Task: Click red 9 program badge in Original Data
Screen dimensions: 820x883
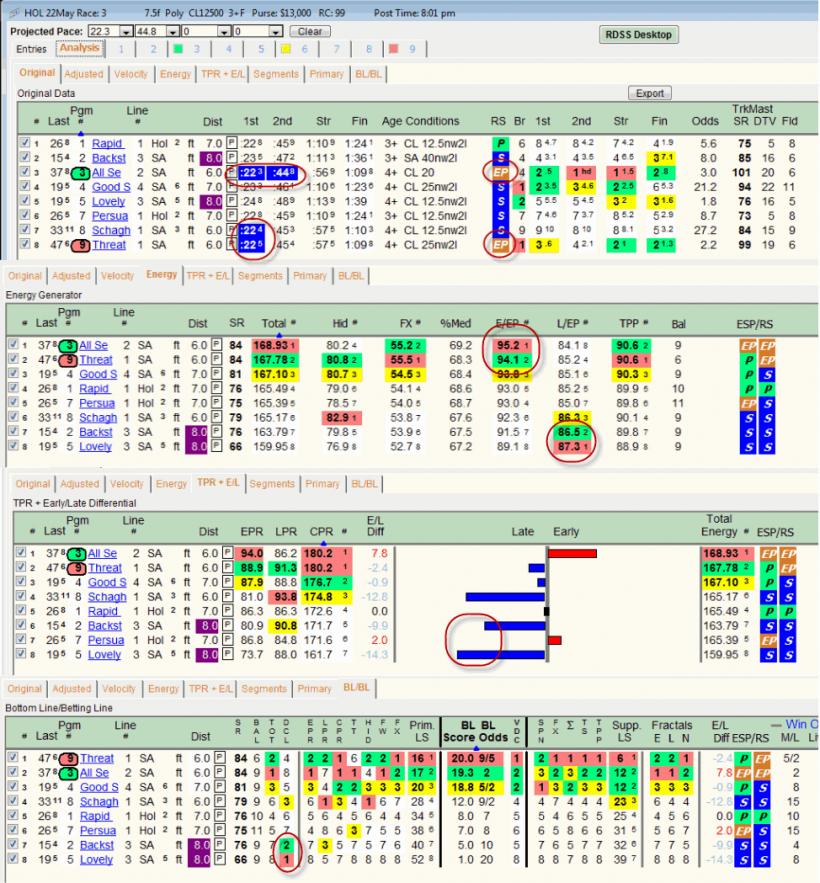Action: pos(81,244)
